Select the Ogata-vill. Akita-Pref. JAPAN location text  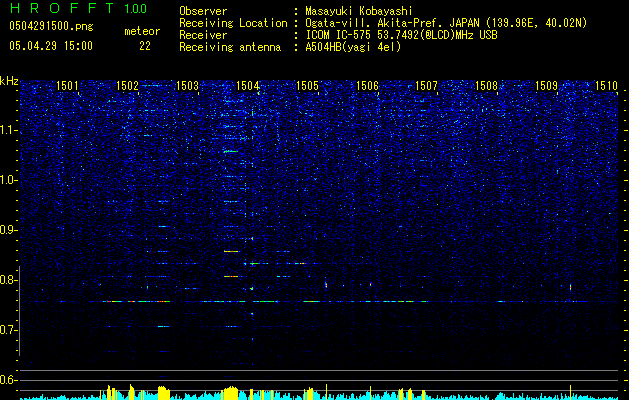coord(446,23)
